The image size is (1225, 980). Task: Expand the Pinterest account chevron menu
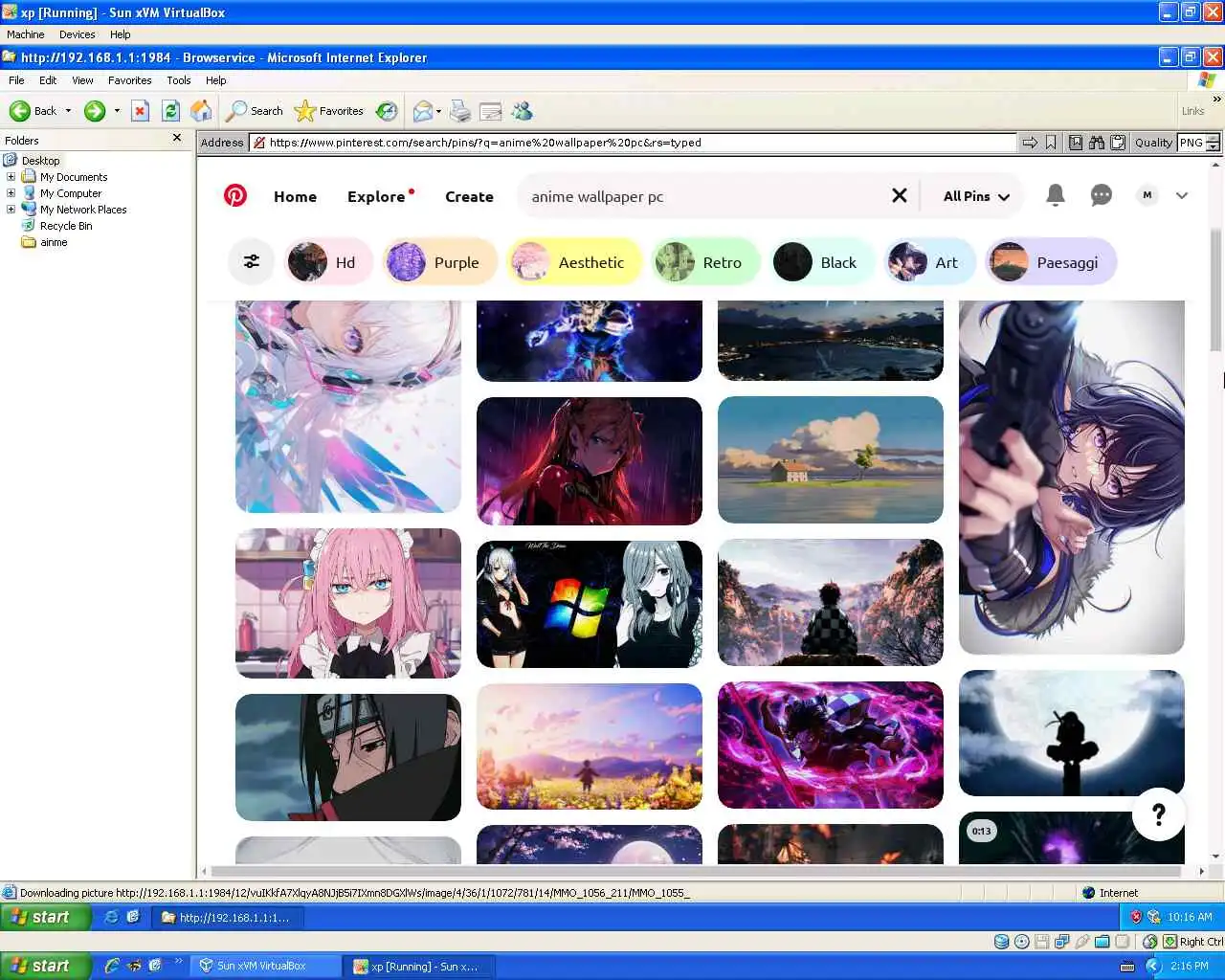click(1182, 195)
